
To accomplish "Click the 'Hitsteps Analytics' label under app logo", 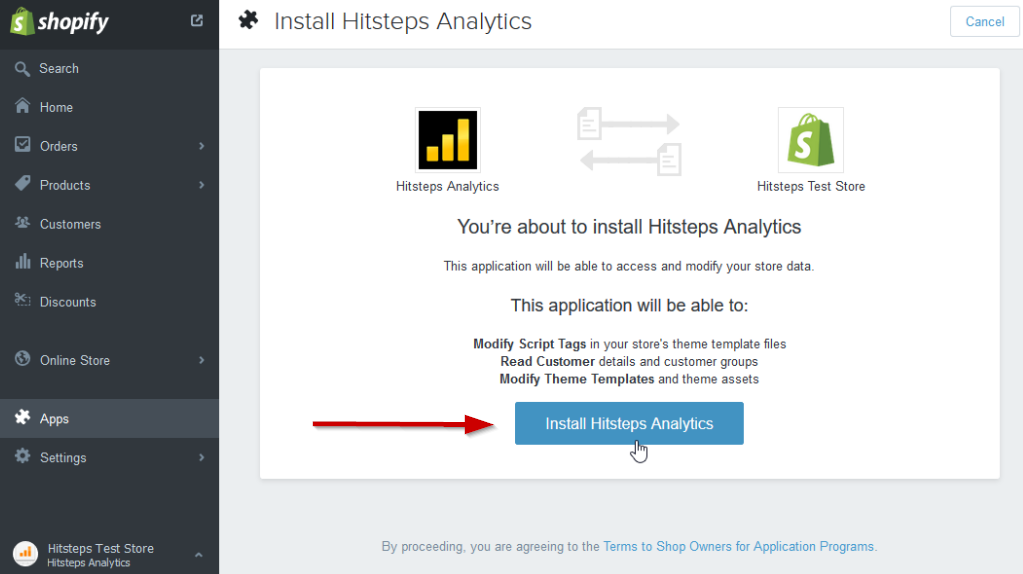I will click(448, 187).
